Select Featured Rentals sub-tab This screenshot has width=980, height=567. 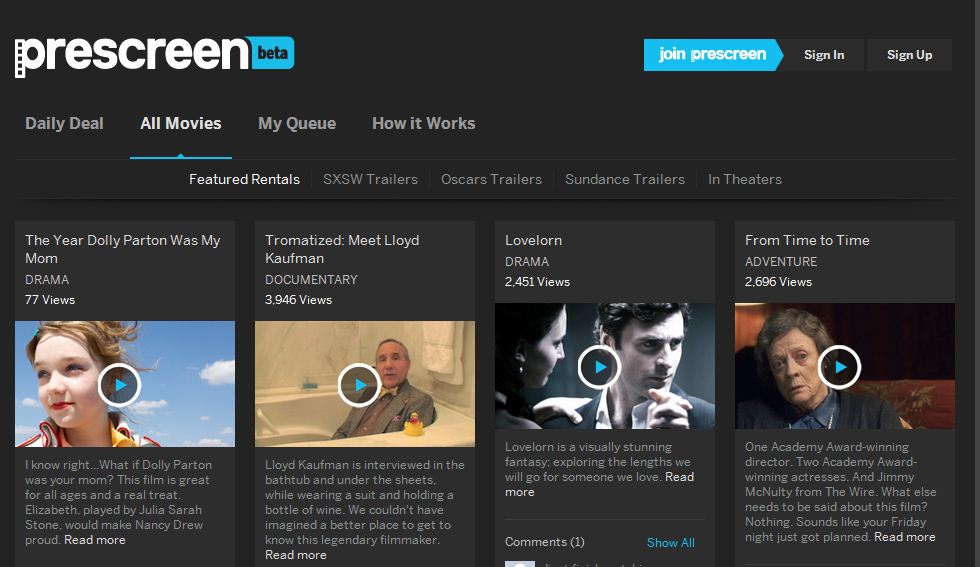244,179
